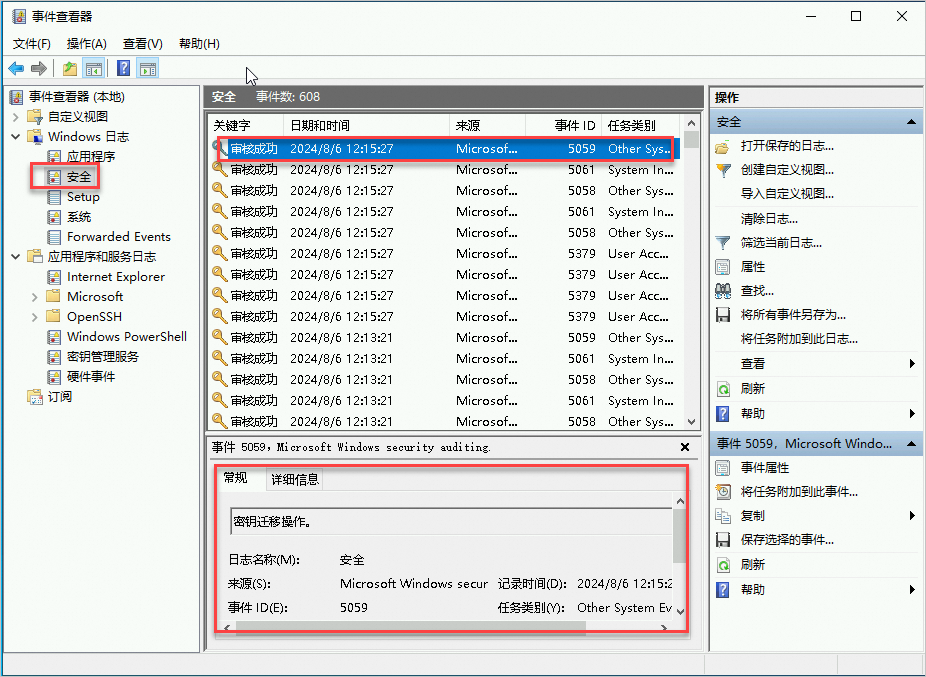The image size is (926, 677).
Task: Open a saved log via the toolbar folder icon
Action: [68, 68]
